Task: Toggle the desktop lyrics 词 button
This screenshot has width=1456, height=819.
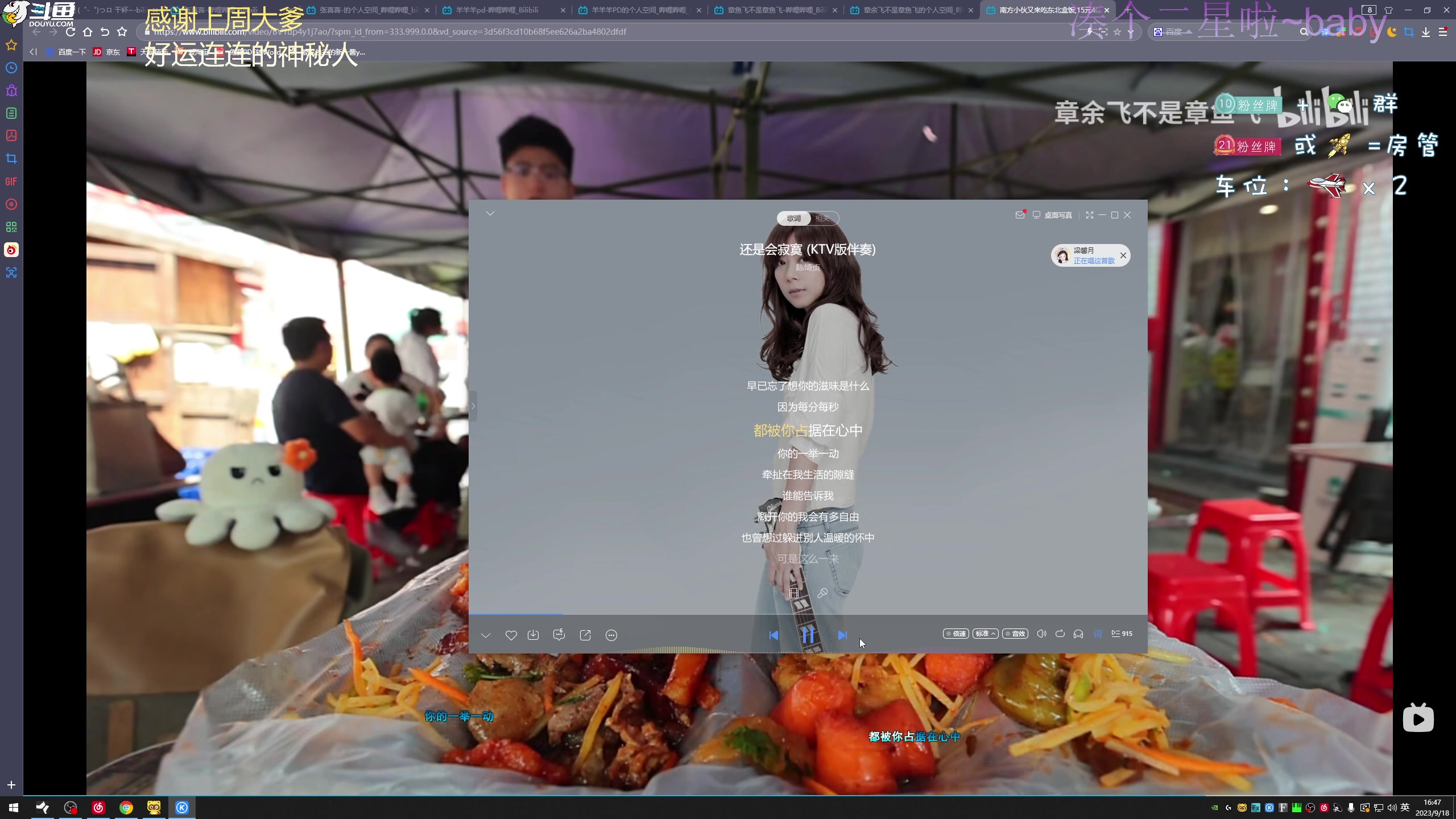Action: pos(1098,634)
